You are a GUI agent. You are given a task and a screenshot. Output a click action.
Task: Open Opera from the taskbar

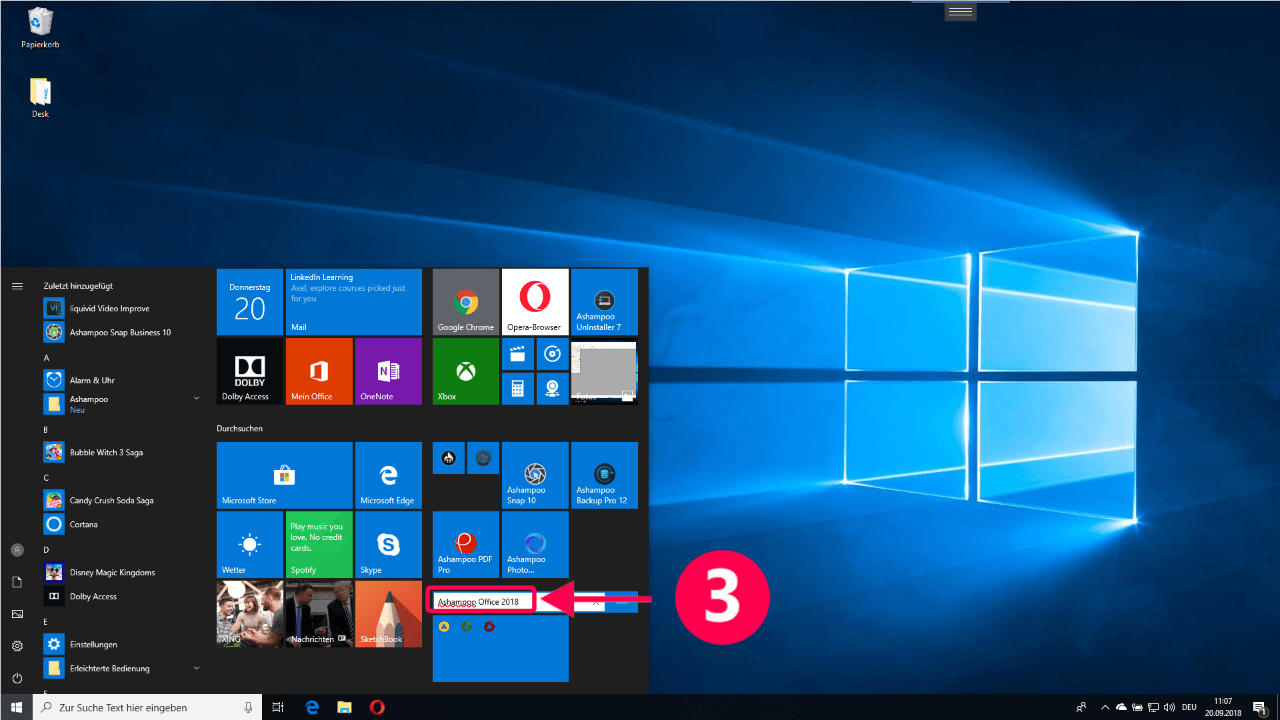click(x=377, y=707)
